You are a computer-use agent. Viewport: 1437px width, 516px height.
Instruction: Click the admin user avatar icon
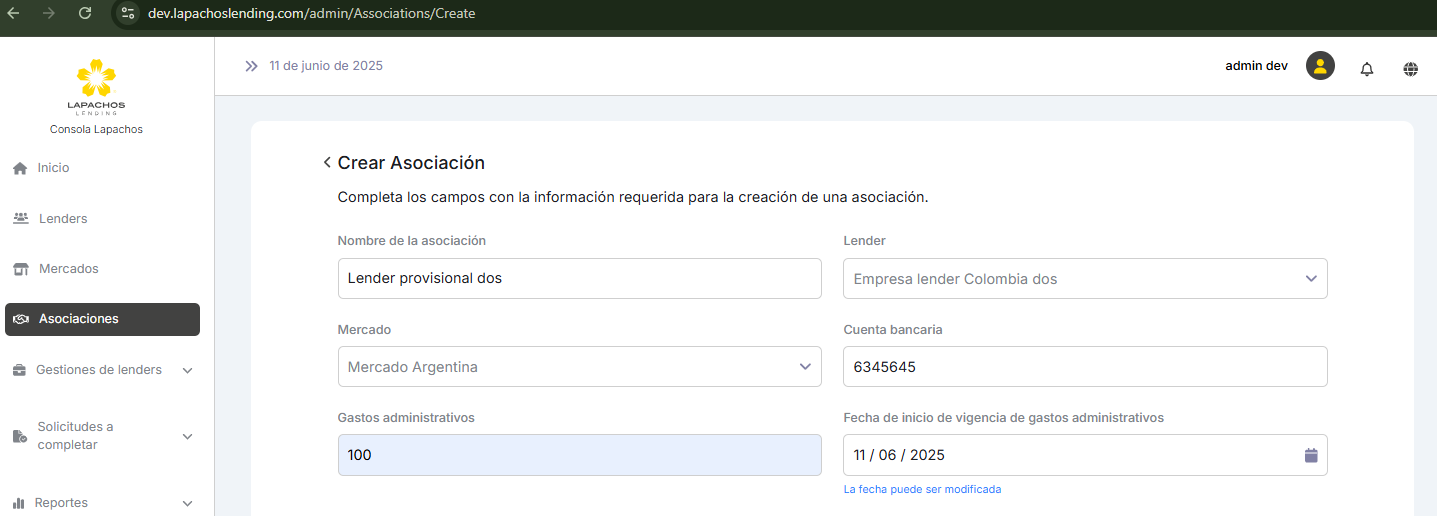click(x=1320, y=66)
